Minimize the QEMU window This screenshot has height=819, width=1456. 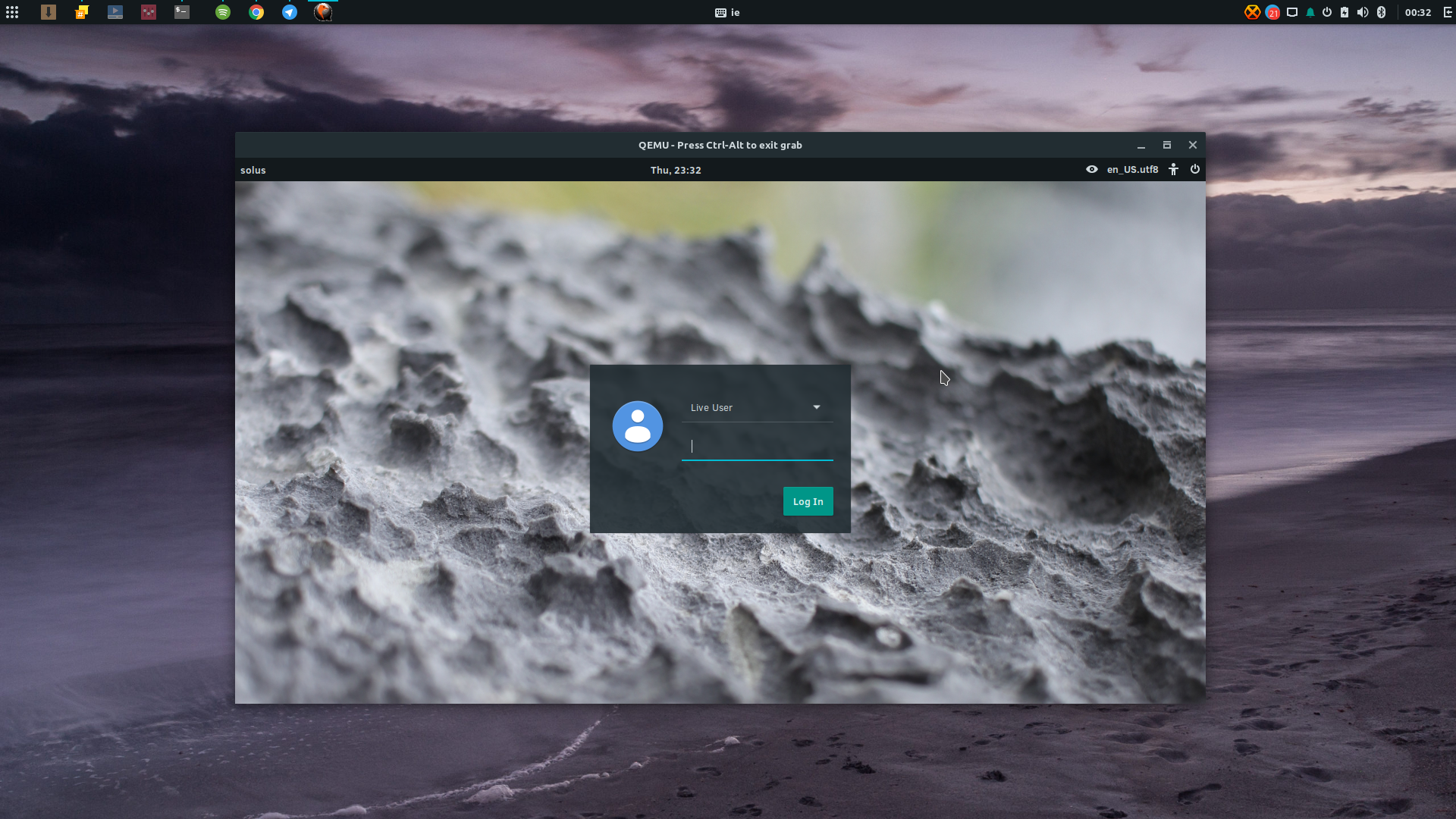(x=1141, y=145)
